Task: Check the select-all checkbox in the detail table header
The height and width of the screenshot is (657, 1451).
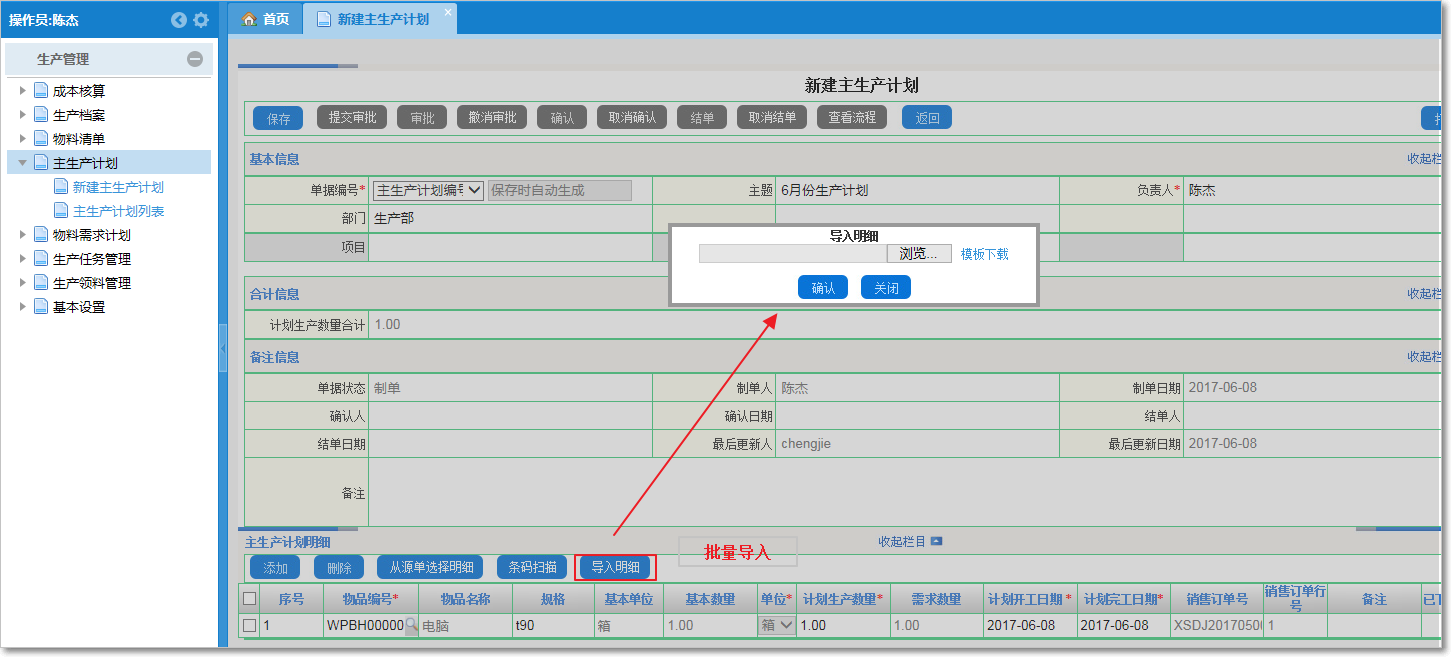Action: coord(248,599)
